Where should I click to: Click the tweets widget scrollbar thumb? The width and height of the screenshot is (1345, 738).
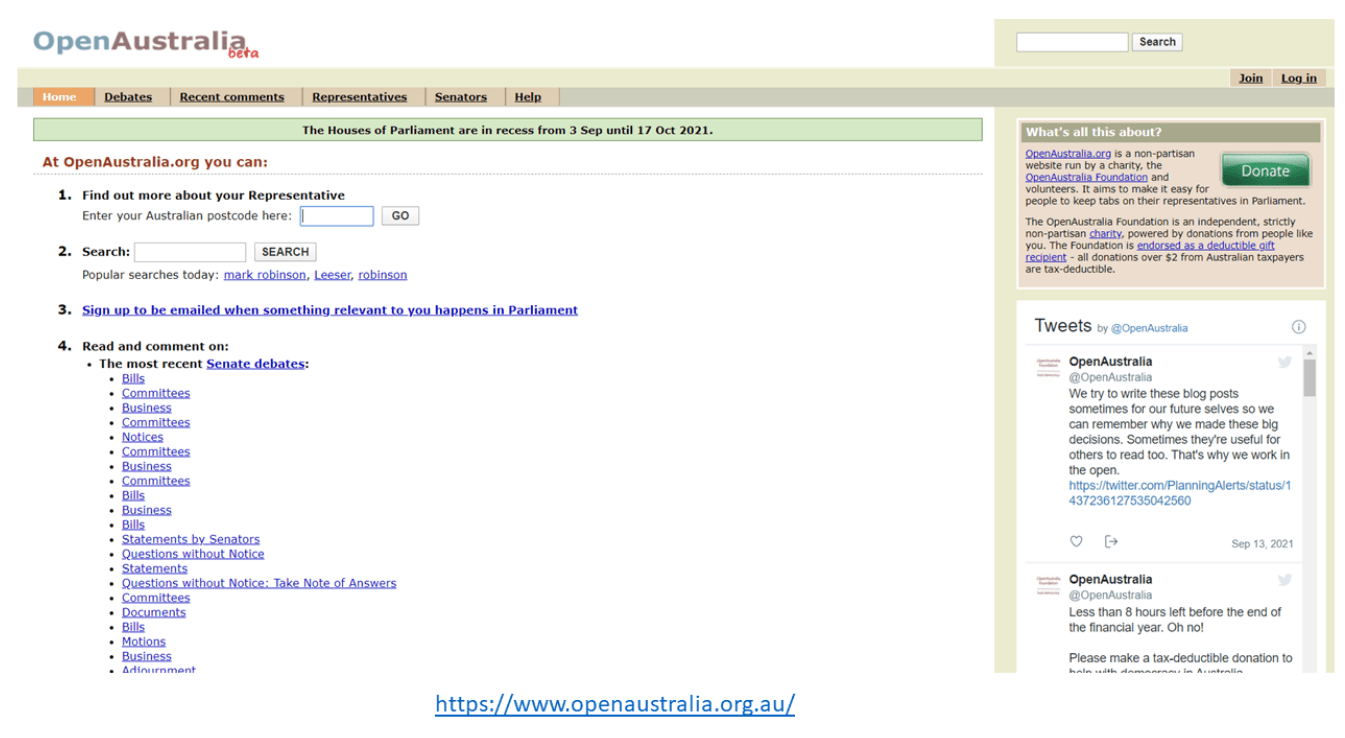(x=1310, y=379)
